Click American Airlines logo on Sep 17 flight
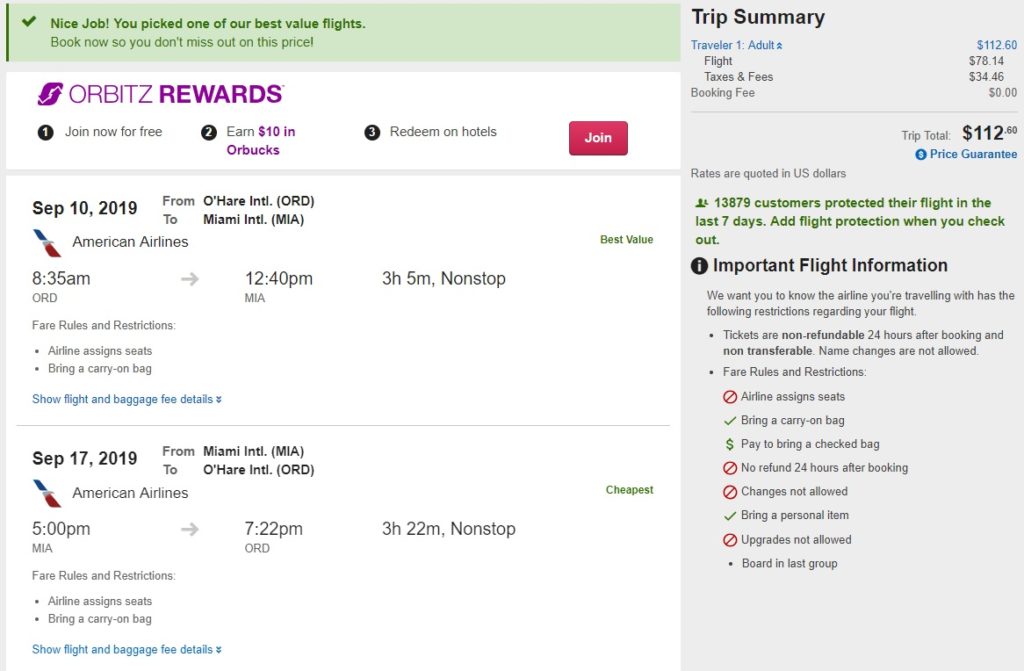Image resolution: width=1024 pixels, height=671 pixels. pyautogui.click(x=47, y=493)
